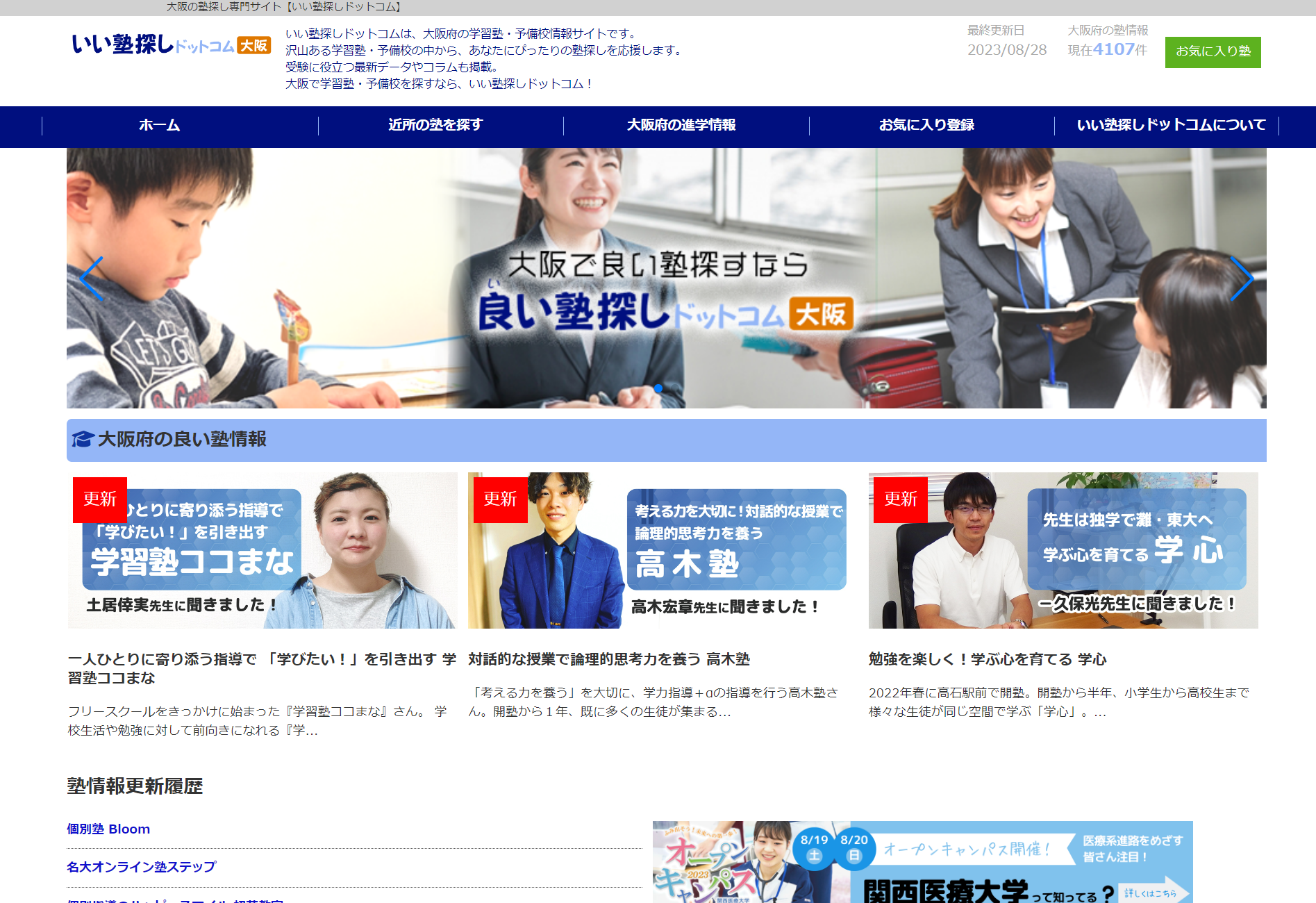Click the graduation cap icon beside 大阪府の良い塾情報

pyautogui.click(x=83, y=439)
